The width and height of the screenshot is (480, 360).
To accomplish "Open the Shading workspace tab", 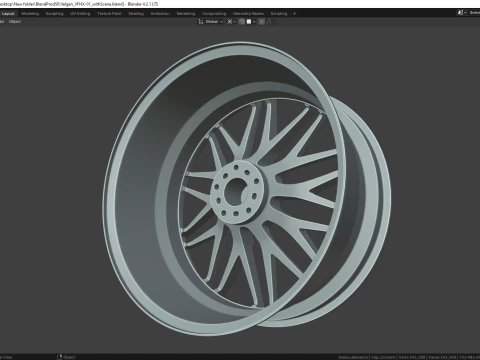I will click(136, 14).
